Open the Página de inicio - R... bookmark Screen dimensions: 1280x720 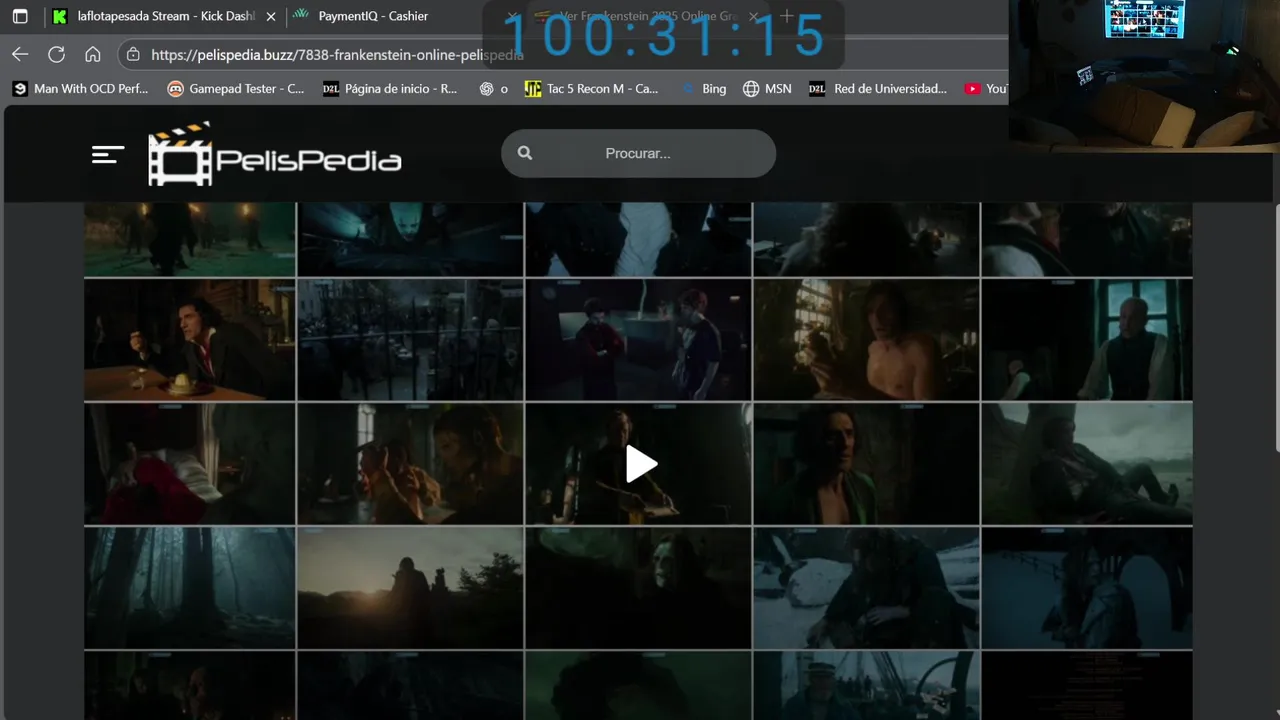(390, 88)
